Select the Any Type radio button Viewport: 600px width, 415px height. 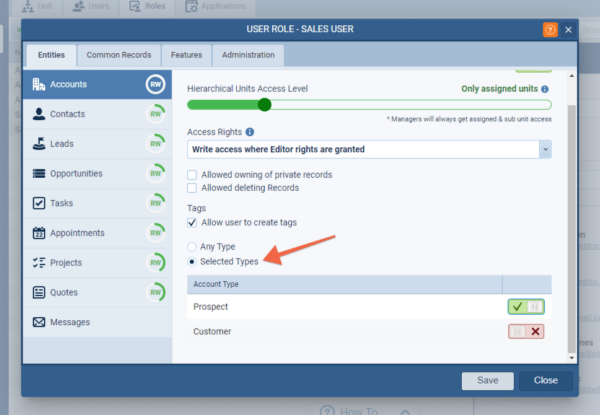click(193, 246)
